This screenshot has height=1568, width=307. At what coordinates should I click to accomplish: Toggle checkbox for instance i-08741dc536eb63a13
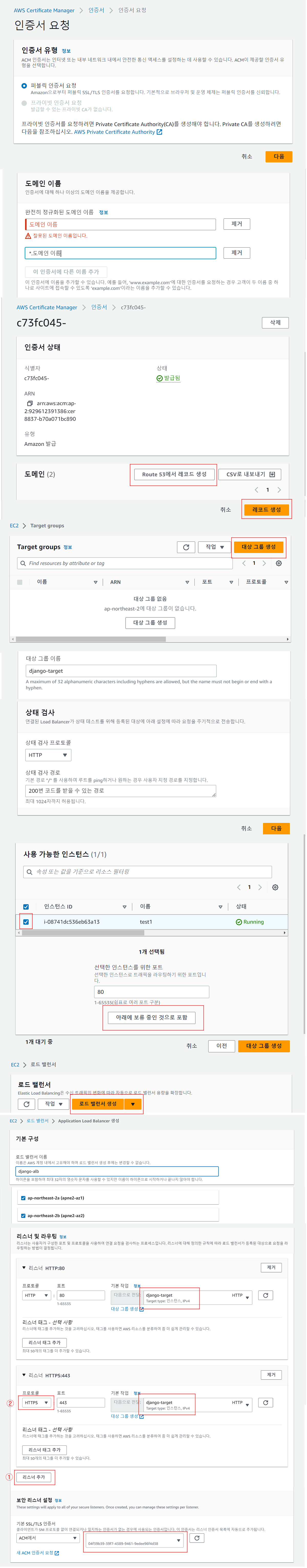pos(26,922)
